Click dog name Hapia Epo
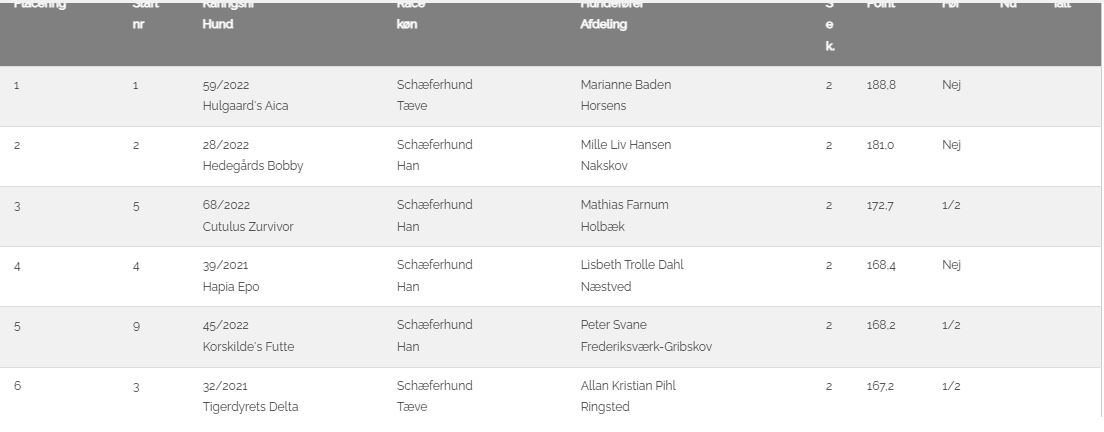This screenshot has width=1104, height=432. 230,287
